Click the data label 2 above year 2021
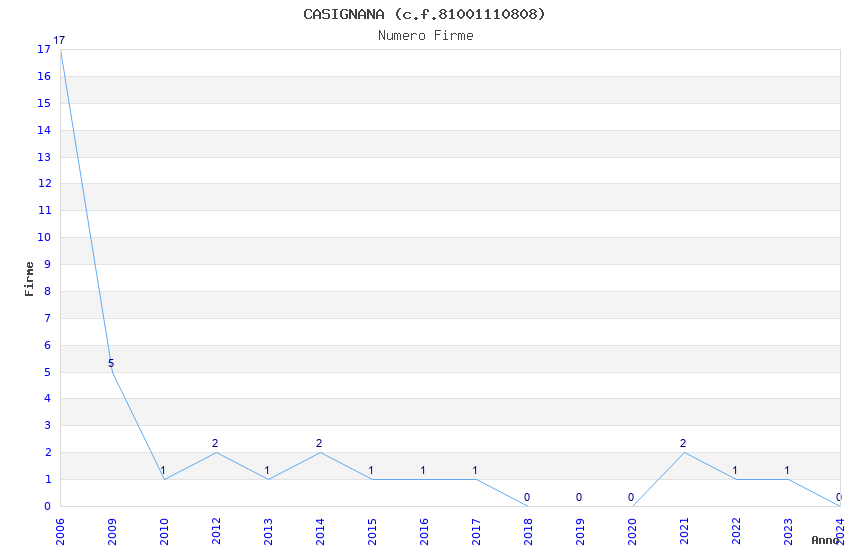This screenshot has width=850, height=550. 683,443
